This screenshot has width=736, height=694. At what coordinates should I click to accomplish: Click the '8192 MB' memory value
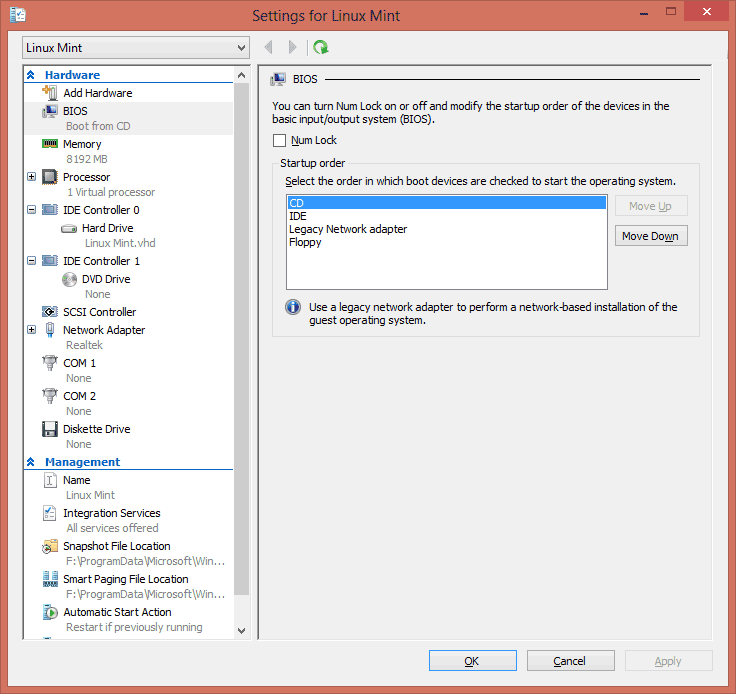[x=87, y=159]
